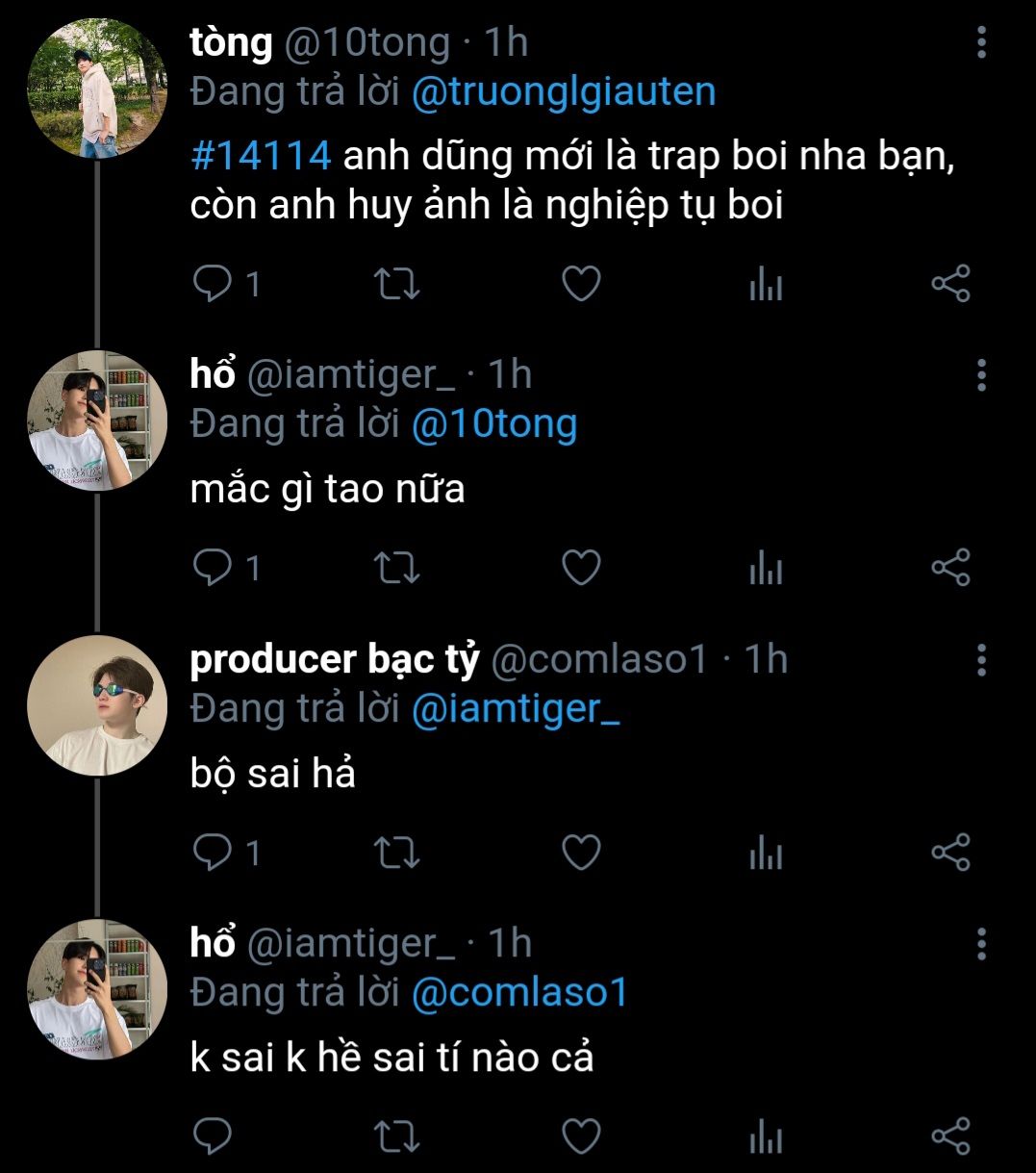Reply to the last tweet by hổ
1036x1173 pixels.
214,1136
